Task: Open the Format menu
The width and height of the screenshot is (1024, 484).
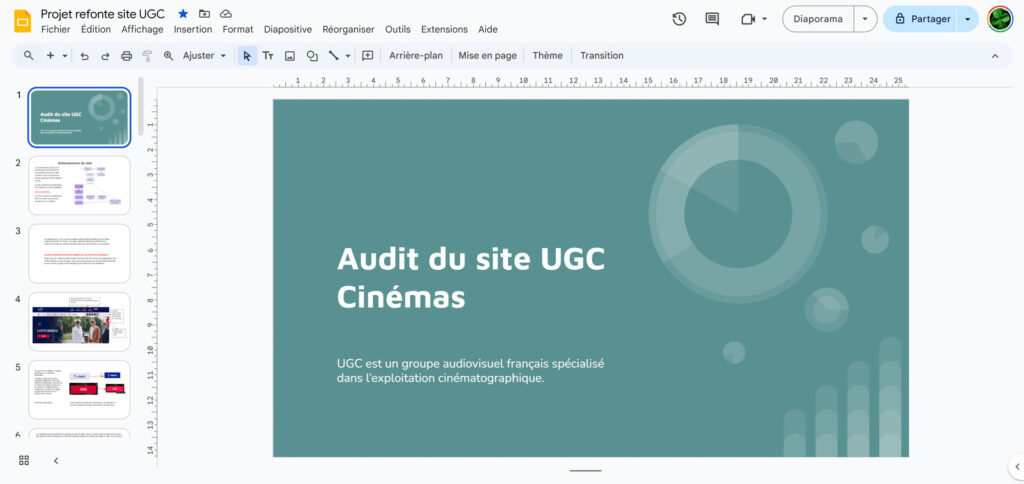Action: click(x=238, y=29)
